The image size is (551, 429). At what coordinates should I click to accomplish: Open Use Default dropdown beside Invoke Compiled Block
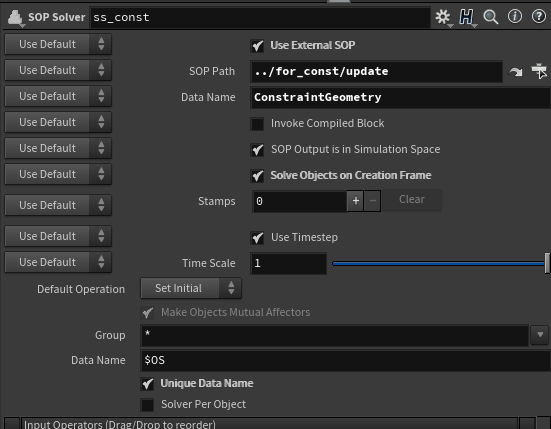pyautogui.click(x=58, y=122)
